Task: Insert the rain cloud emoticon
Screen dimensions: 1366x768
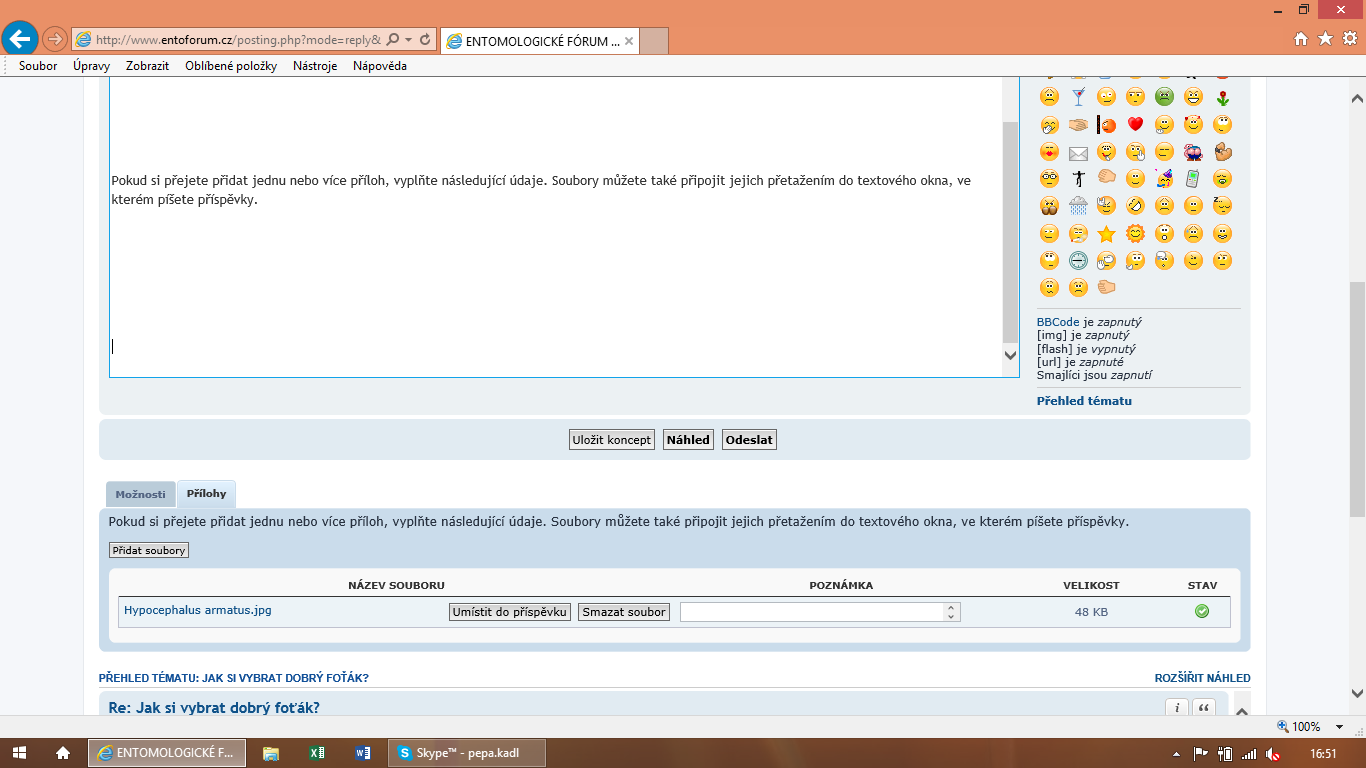Action: click(x=1078, y=206)
